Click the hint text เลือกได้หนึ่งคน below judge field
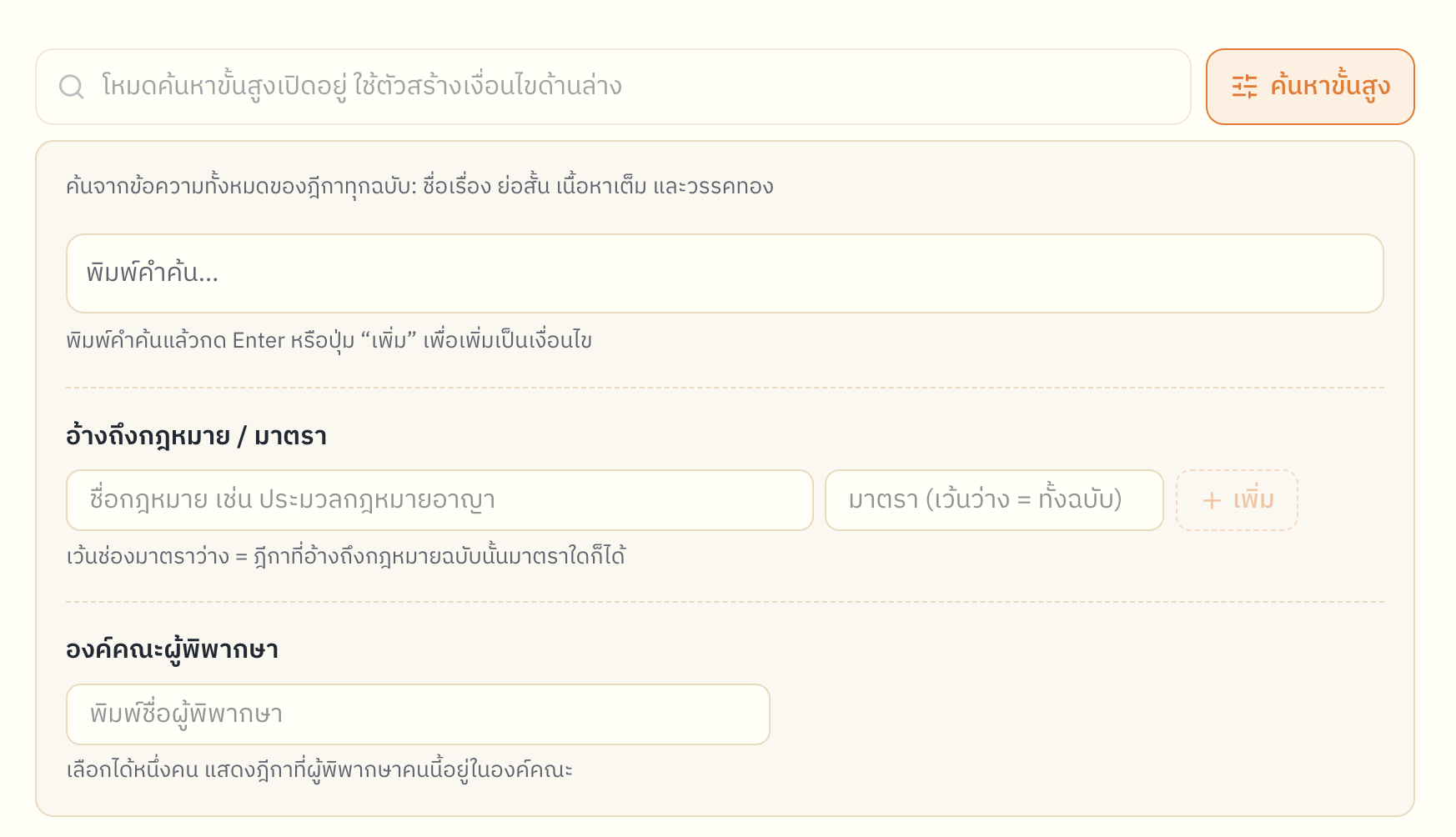Image resolution: width=1456 pixels, height=837 pixels. (x=319, y=769)
